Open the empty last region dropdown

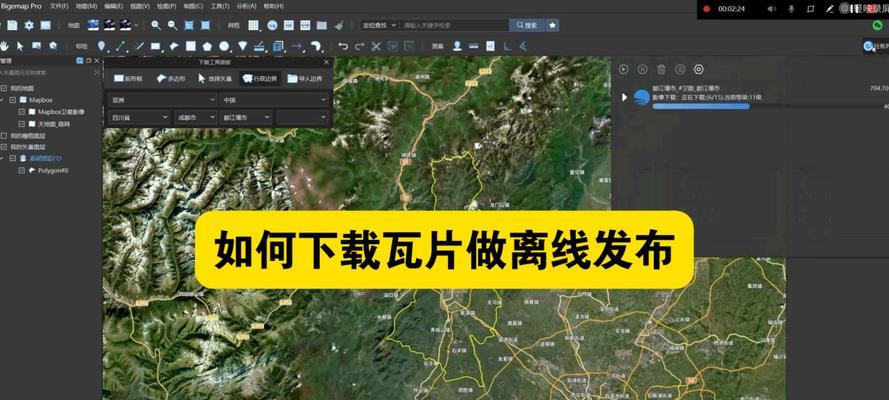tap(303, 117)
